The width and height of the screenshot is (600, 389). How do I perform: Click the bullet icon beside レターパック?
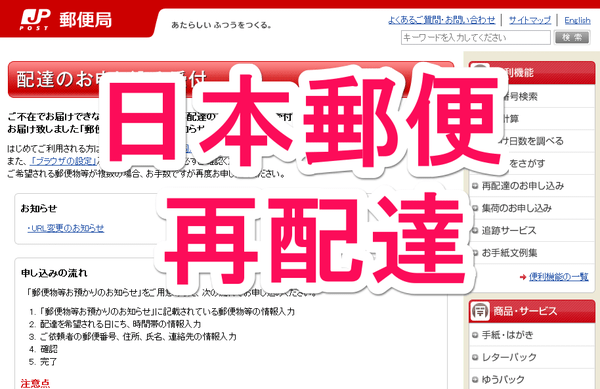(475, 358)
